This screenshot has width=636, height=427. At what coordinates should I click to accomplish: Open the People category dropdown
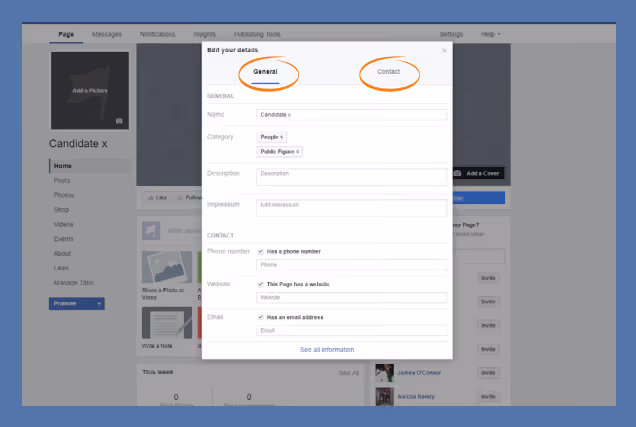pyautogui.click(x=271, y=137)
